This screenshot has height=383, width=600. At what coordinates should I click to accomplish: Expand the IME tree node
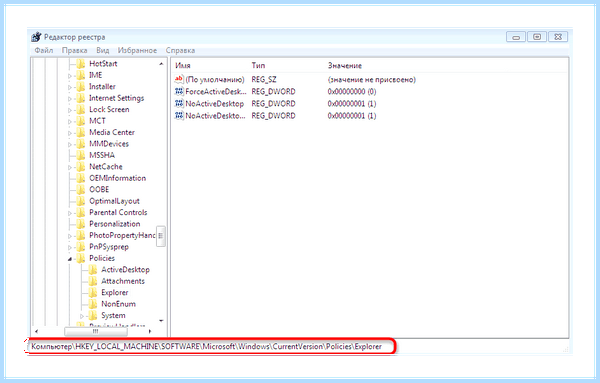point(70,76)
